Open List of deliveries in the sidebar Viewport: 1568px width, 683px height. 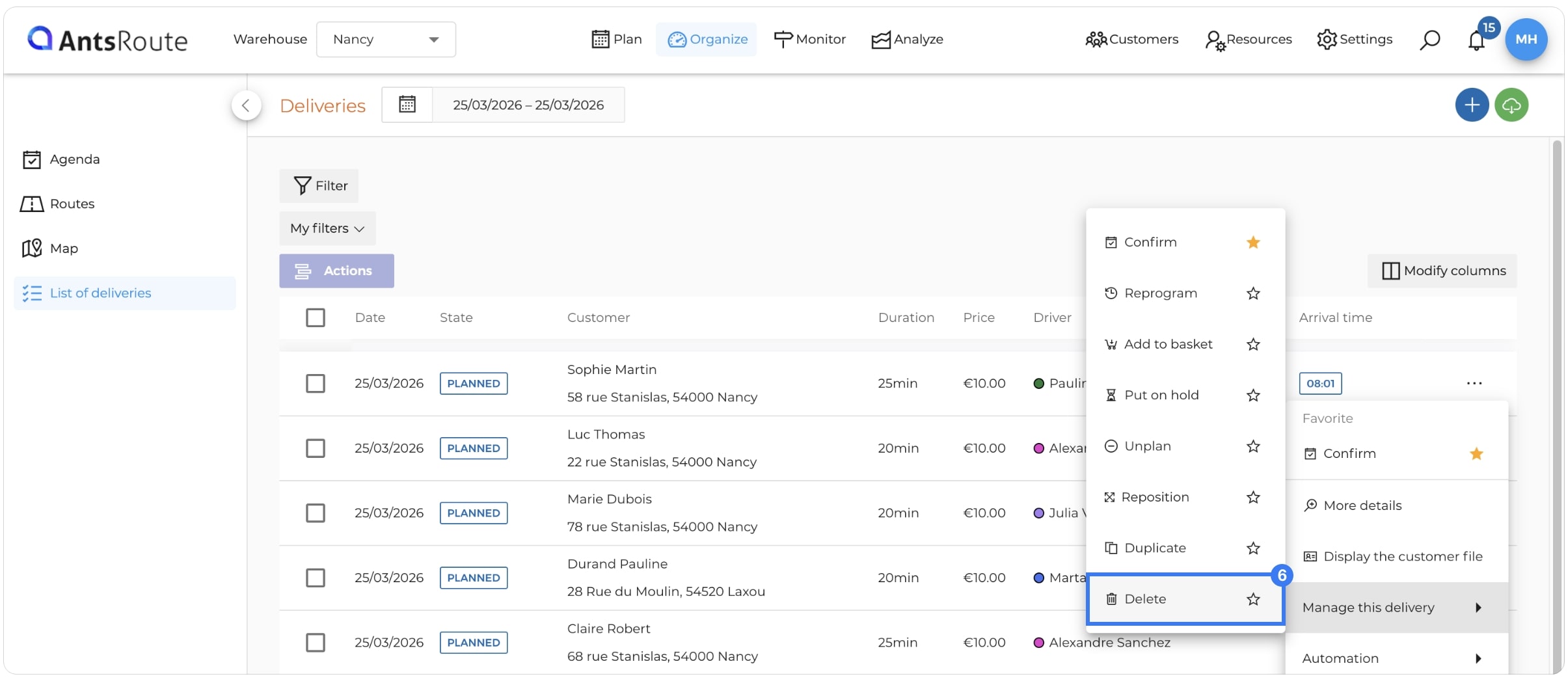pyautogui.click(x=125, y=293)
